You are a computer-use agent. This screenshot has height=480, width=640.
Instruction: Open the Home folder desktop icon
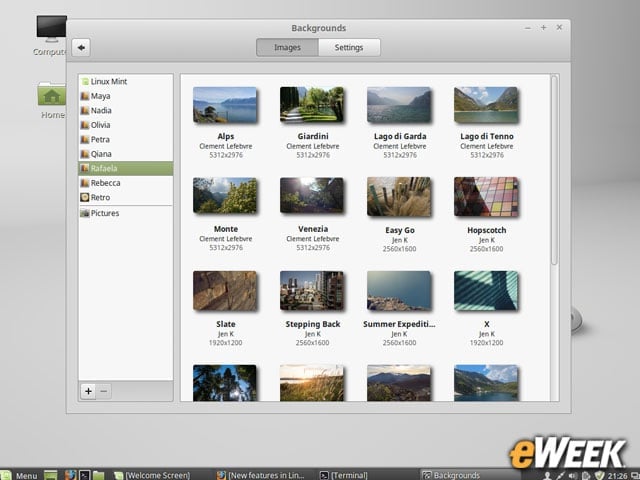(52, 100)
